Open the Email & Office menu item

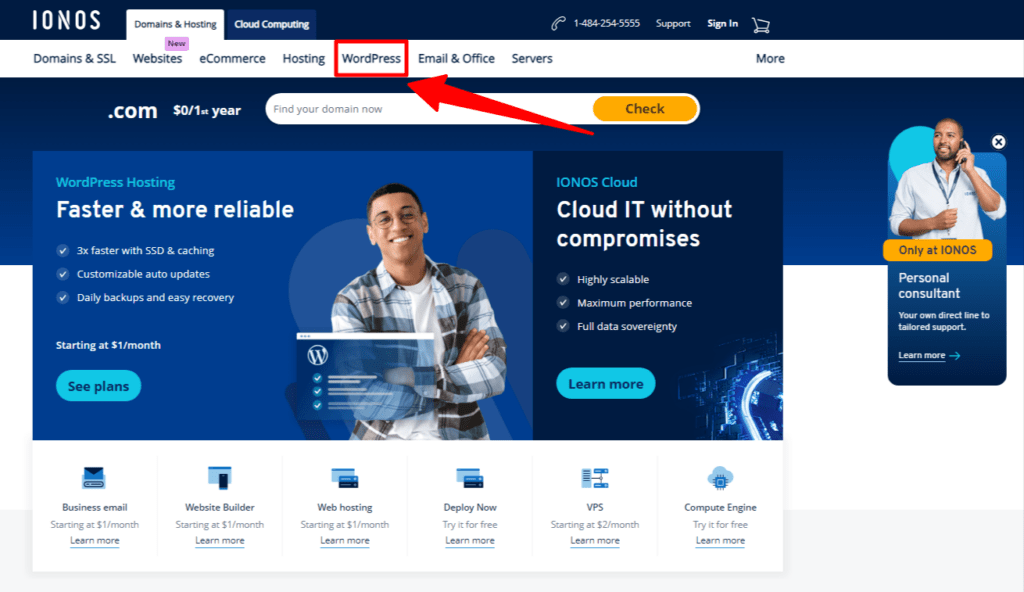tap(456, 58)
